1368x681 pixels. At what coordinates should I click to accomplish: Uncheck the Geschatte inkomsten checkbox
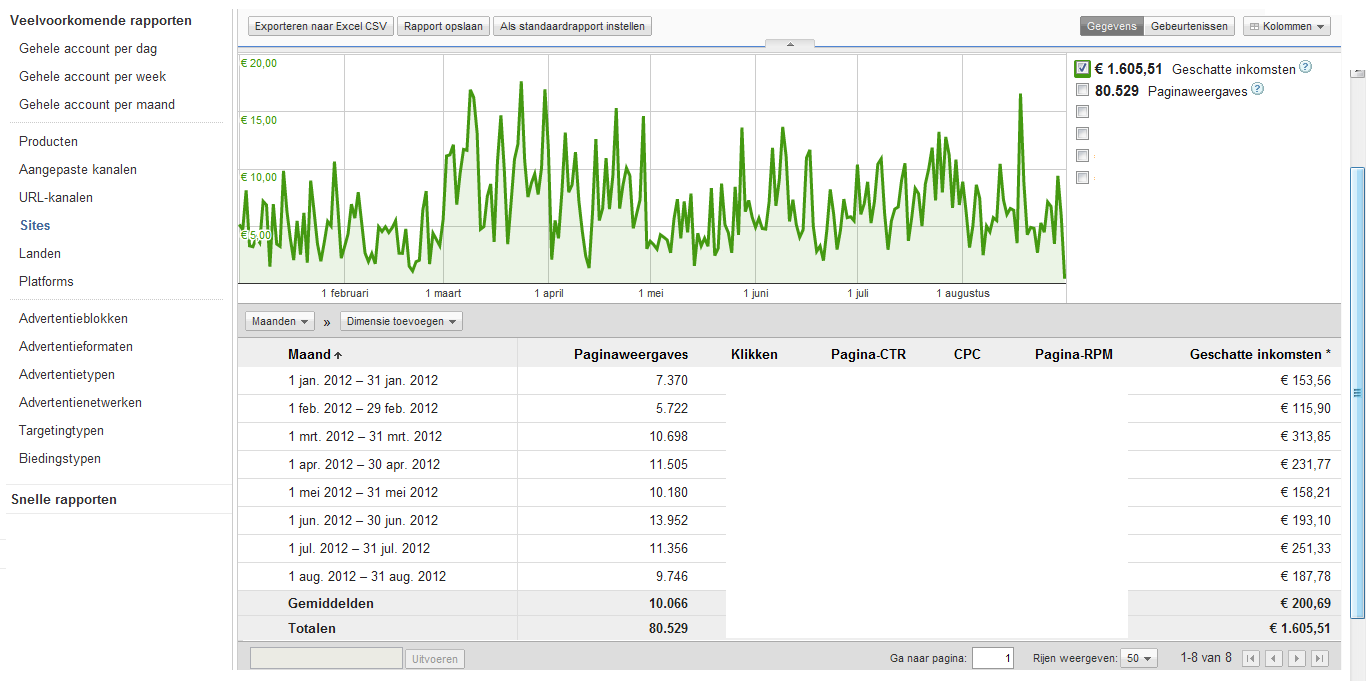coord(1082,69)
